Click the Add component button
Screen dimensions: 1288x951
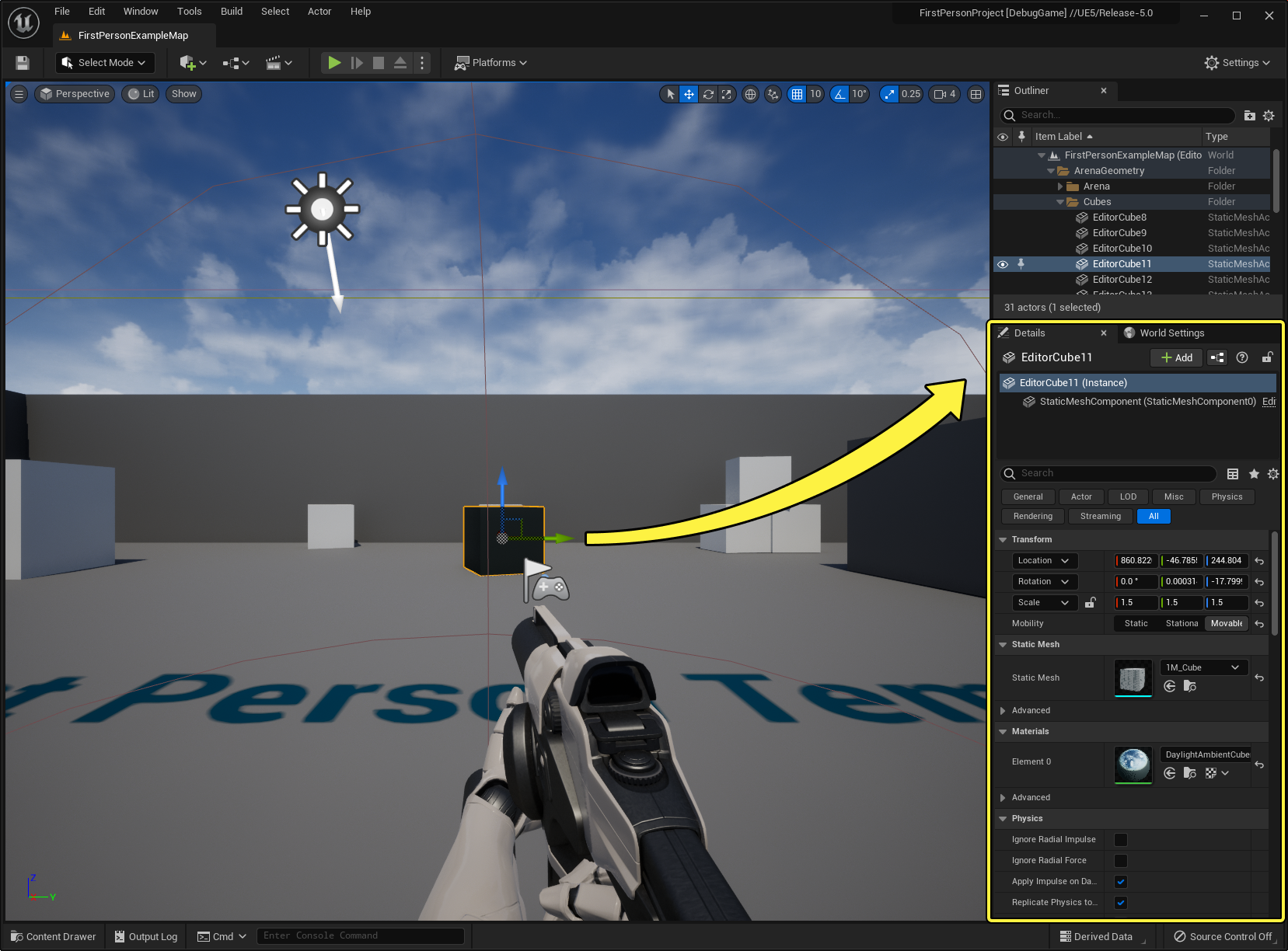1177,357
